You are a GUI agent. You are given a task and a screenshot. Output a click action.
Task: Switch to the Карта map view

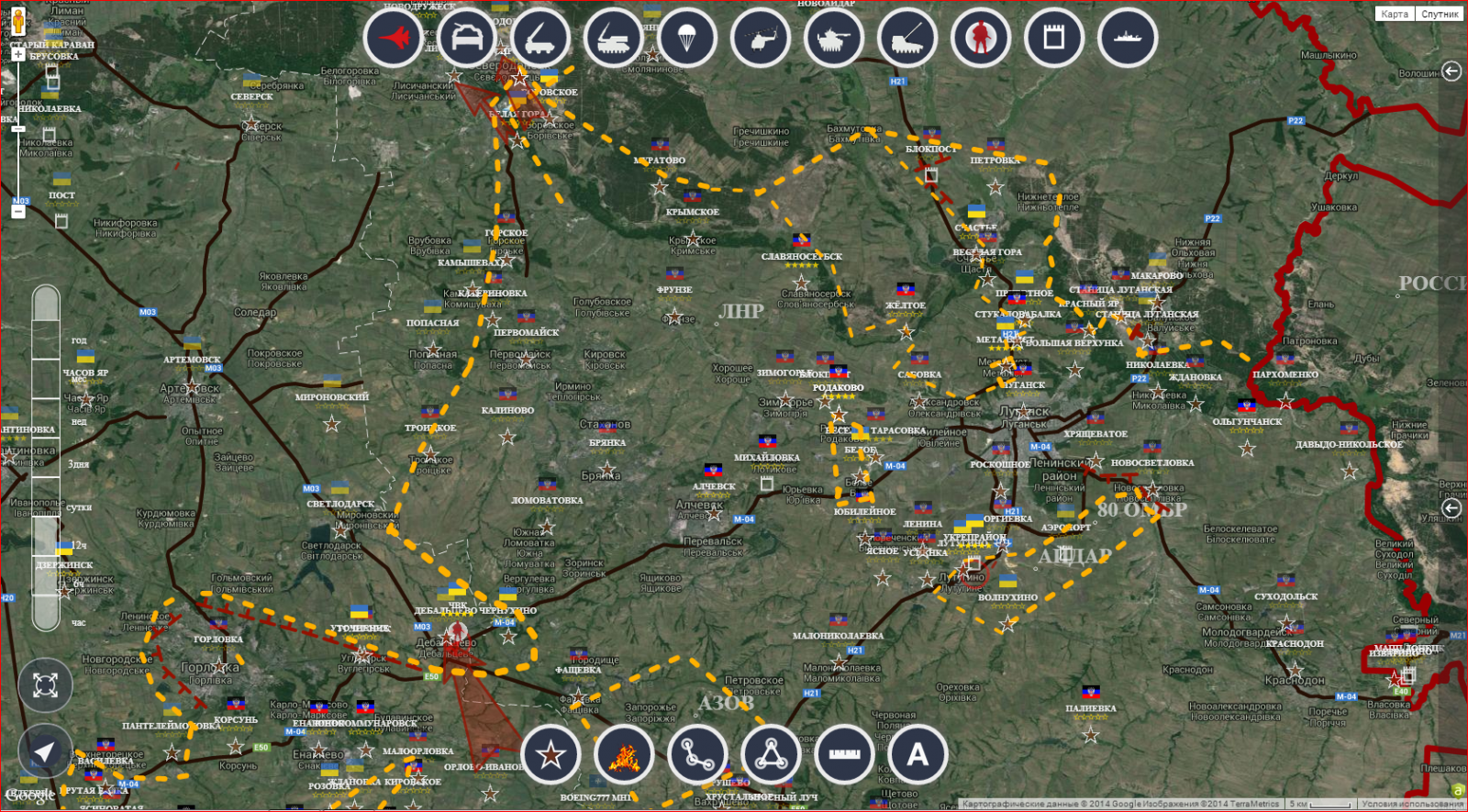pyautogui.click(x=1394, y=14)
